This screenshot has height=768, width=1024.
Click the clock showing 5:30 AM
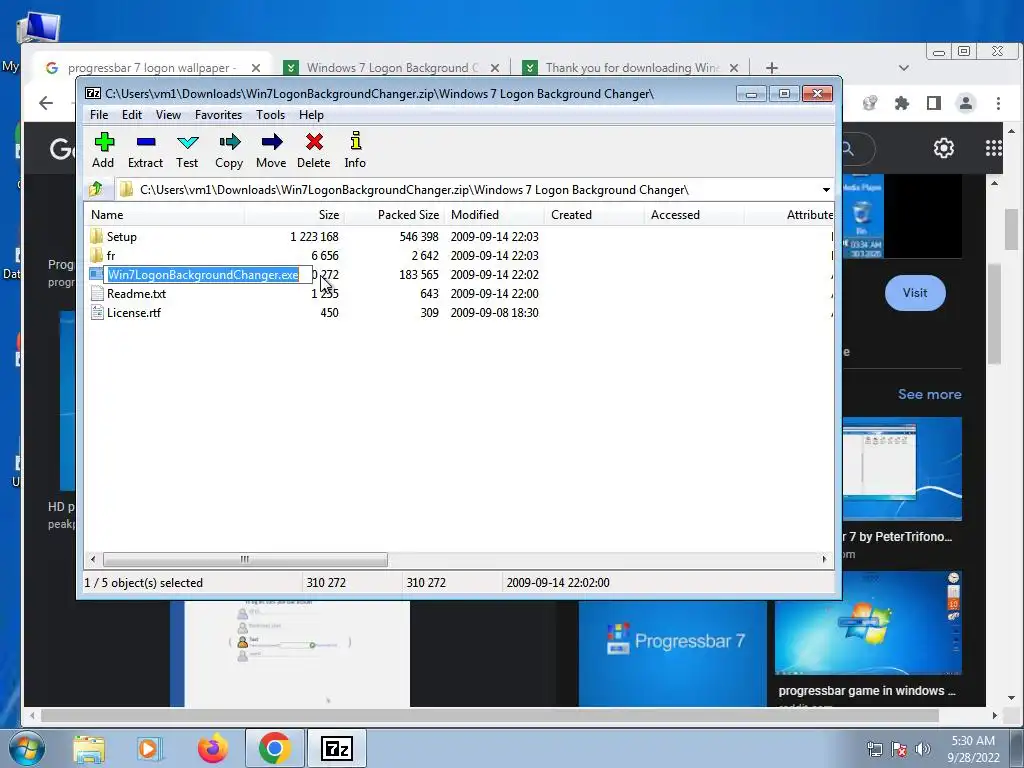(x=972, y=741)
